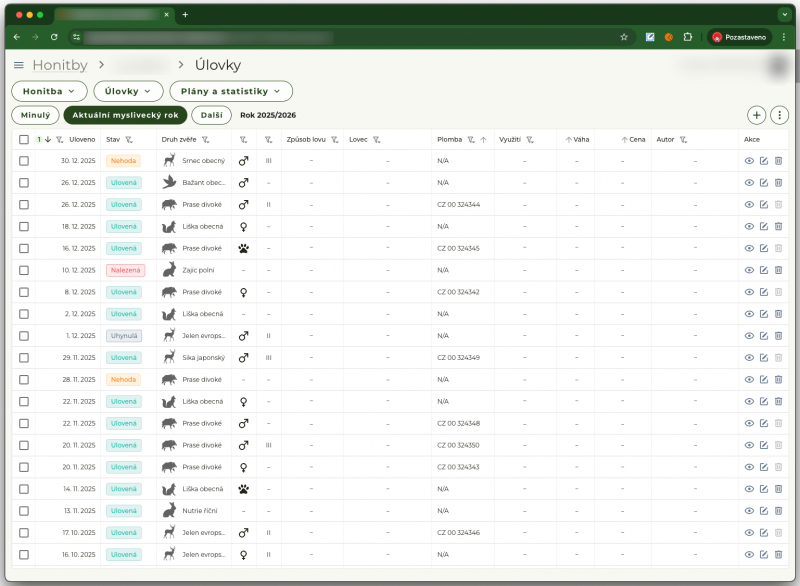The image size is (800, 586).
Task: Sort by Uloveno date column
Action: click(82, 140)
